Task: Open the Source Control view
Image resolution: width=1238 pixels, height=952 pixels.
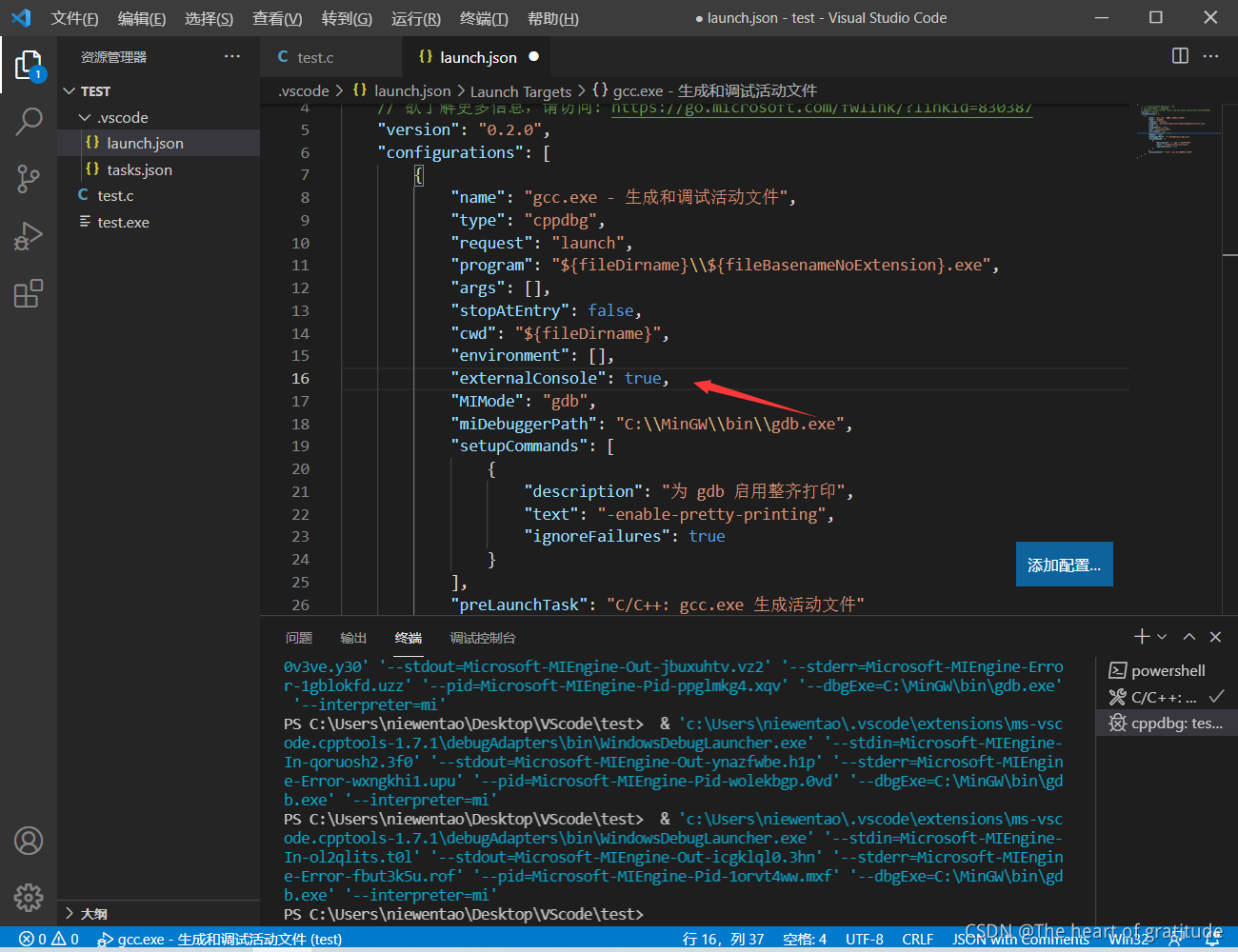Action: coord(29,178)
